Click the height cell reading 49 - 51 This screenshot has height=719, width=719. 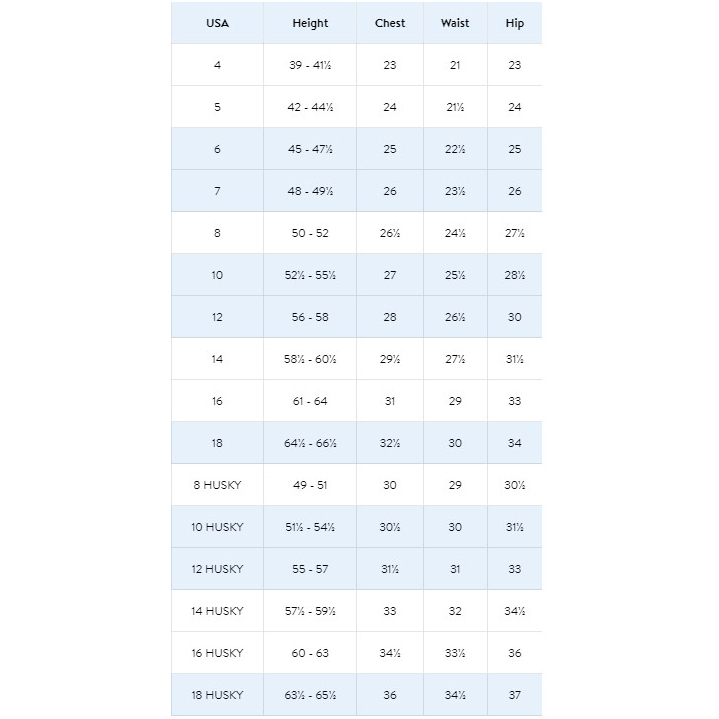(x=310, y=485)
